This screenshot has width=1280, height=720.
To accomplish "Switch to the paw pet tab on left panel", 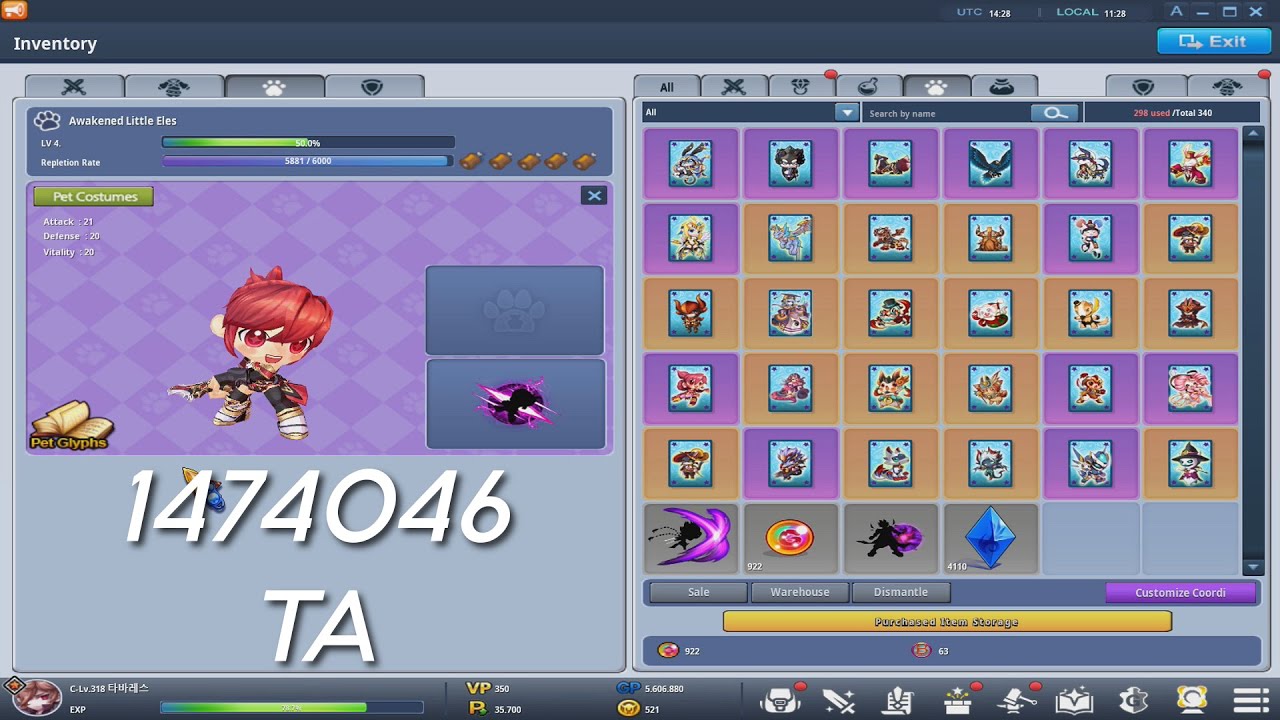I will (274, 87).
